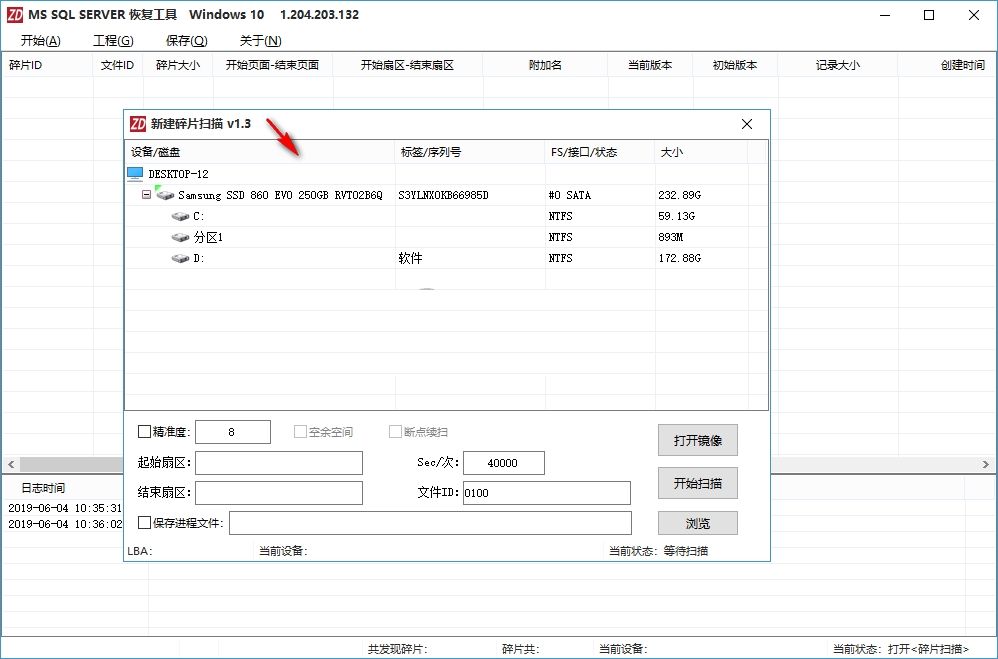The height and width of the screenshot is (659, 998).
Task: Click the 文件ID input field
Action: point(547,493)
